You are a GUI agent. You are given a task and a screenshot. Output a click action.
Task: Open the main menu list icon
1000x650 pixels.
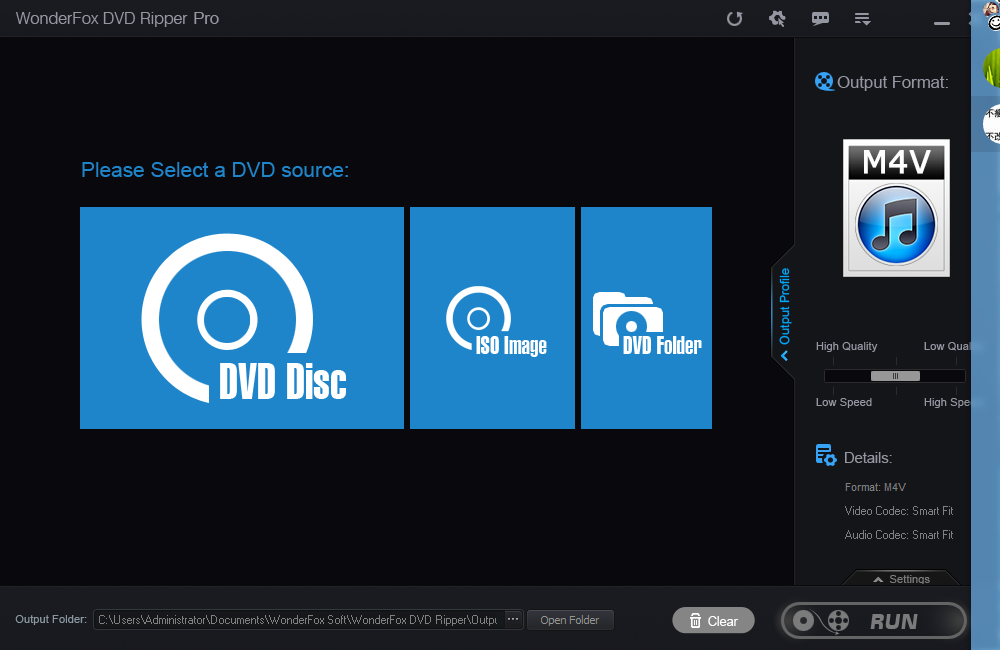[x=862, y=18]
